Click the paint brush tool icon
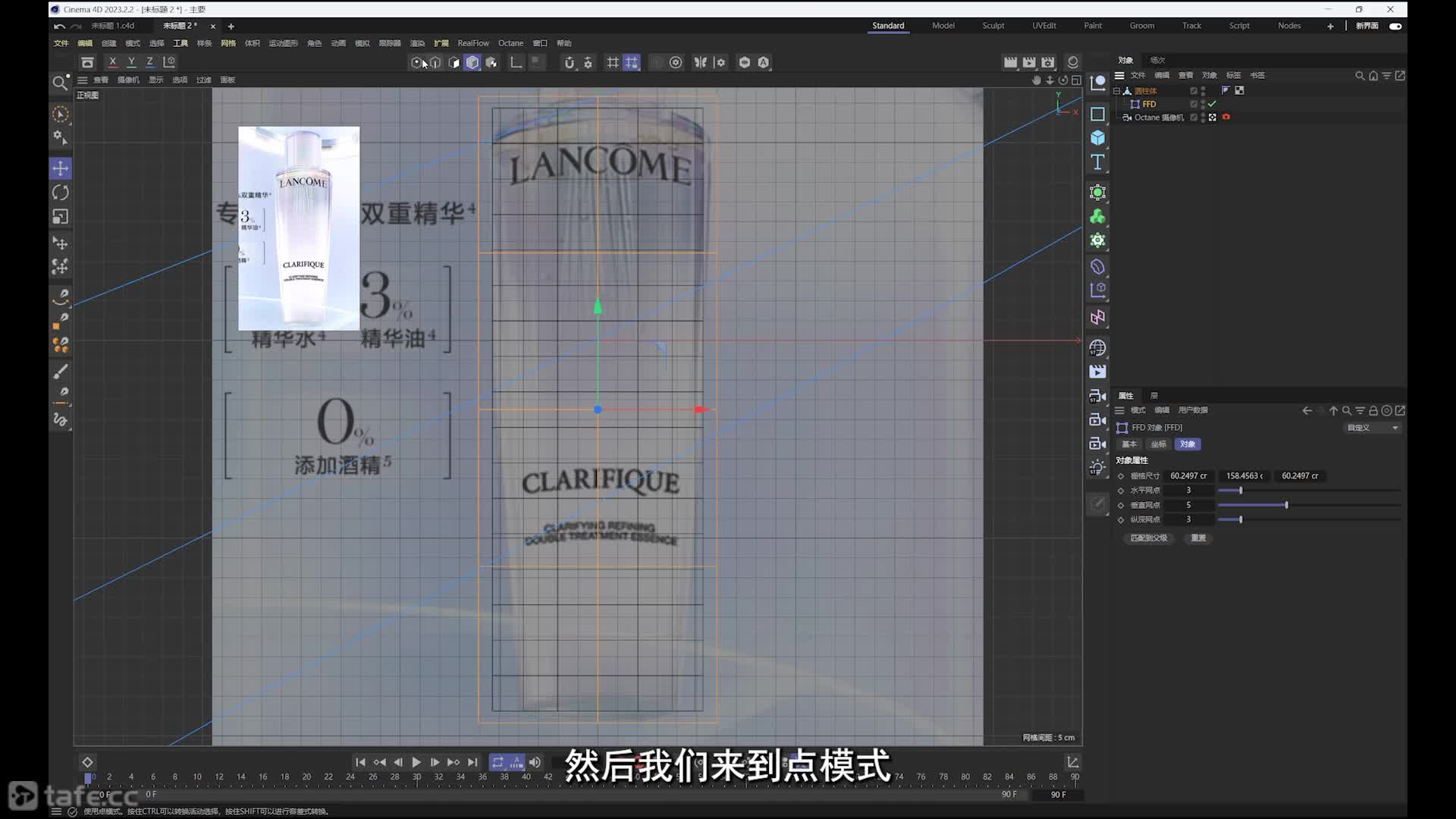This screenshot has height=819, width=1456. (61, 372)
